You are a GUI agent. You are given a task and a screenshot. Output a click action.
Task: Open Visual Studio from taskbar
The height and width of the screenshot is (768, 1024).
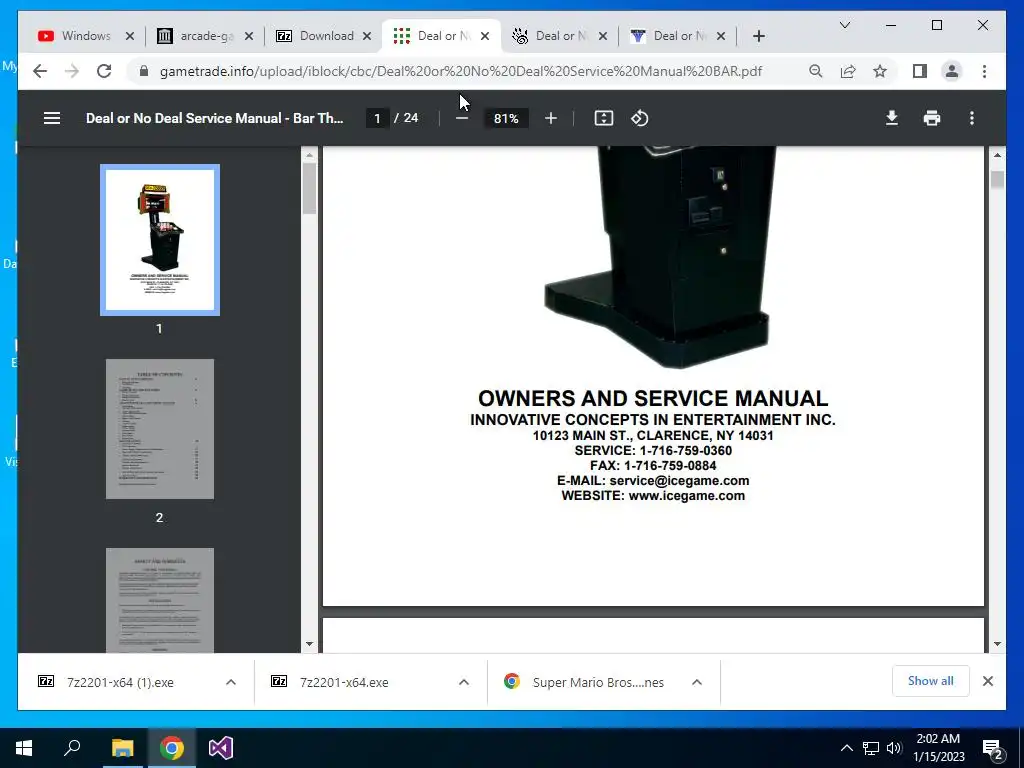[x=221, y=748]
